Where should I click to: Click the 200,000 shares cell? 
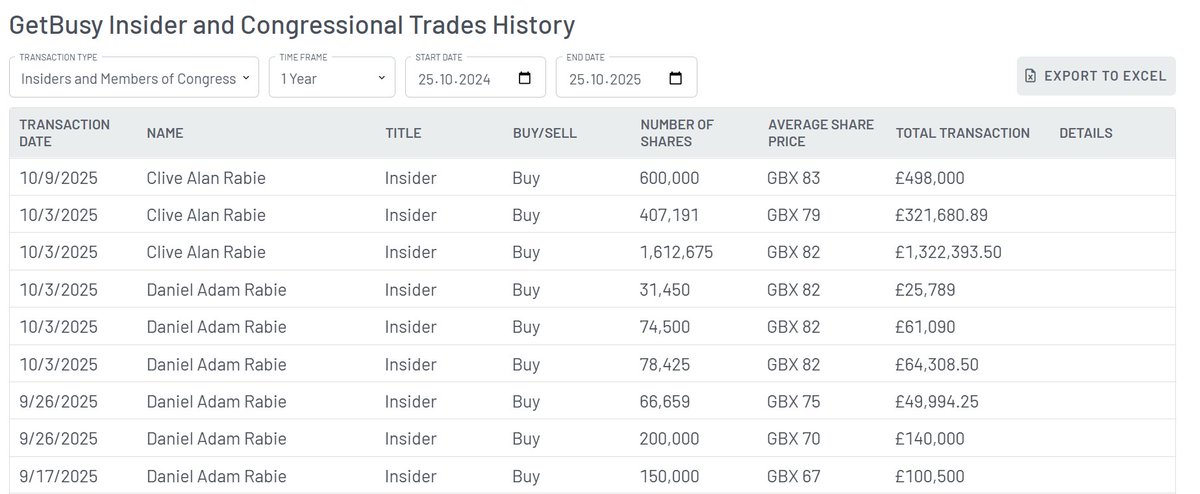click(669, 439)
